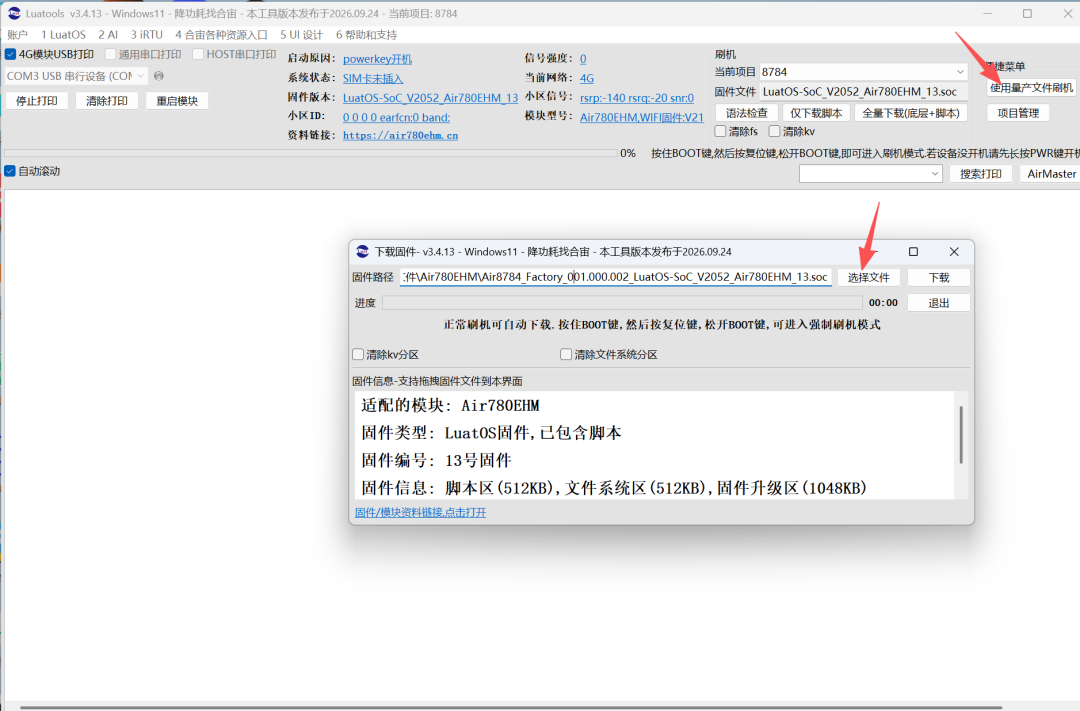The image size is (1080, 711).
Task: Minimize the main Luatools window
Action: click(x=988, y=13)
